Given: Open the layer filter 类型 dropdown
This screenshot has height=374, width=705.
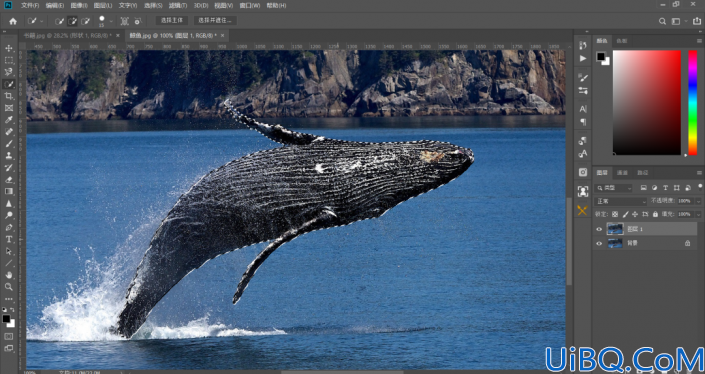Looking at the screenshot, I should pyautogui.click(x=614, y=188).
